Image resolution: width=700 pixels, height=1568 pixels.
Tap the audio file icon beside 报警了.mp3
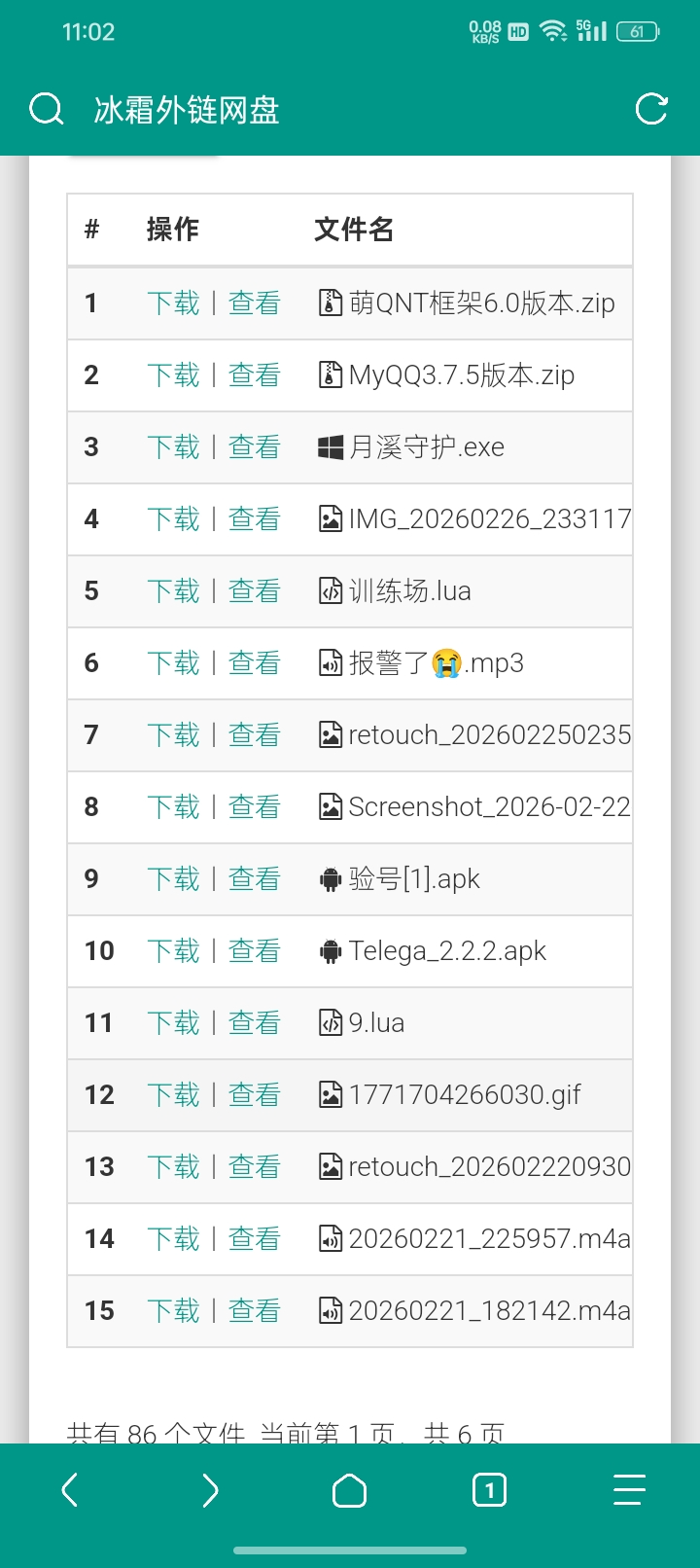[331, 663]
